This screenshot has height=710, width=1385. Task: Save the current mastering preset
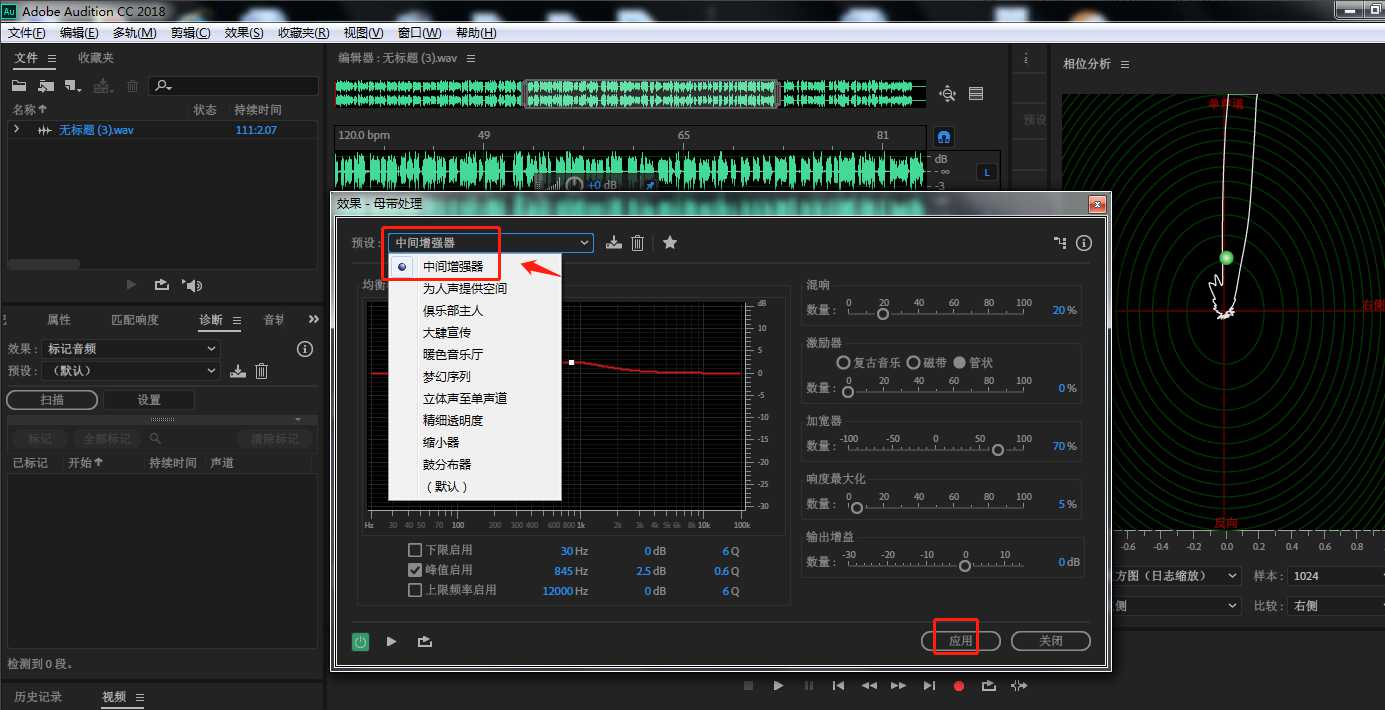[613, 242]
